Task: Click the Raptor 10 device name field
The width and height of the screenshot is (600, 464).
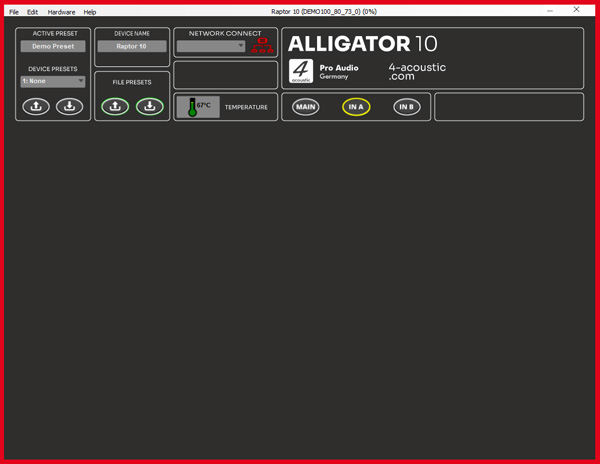Action: click(132, 46)
